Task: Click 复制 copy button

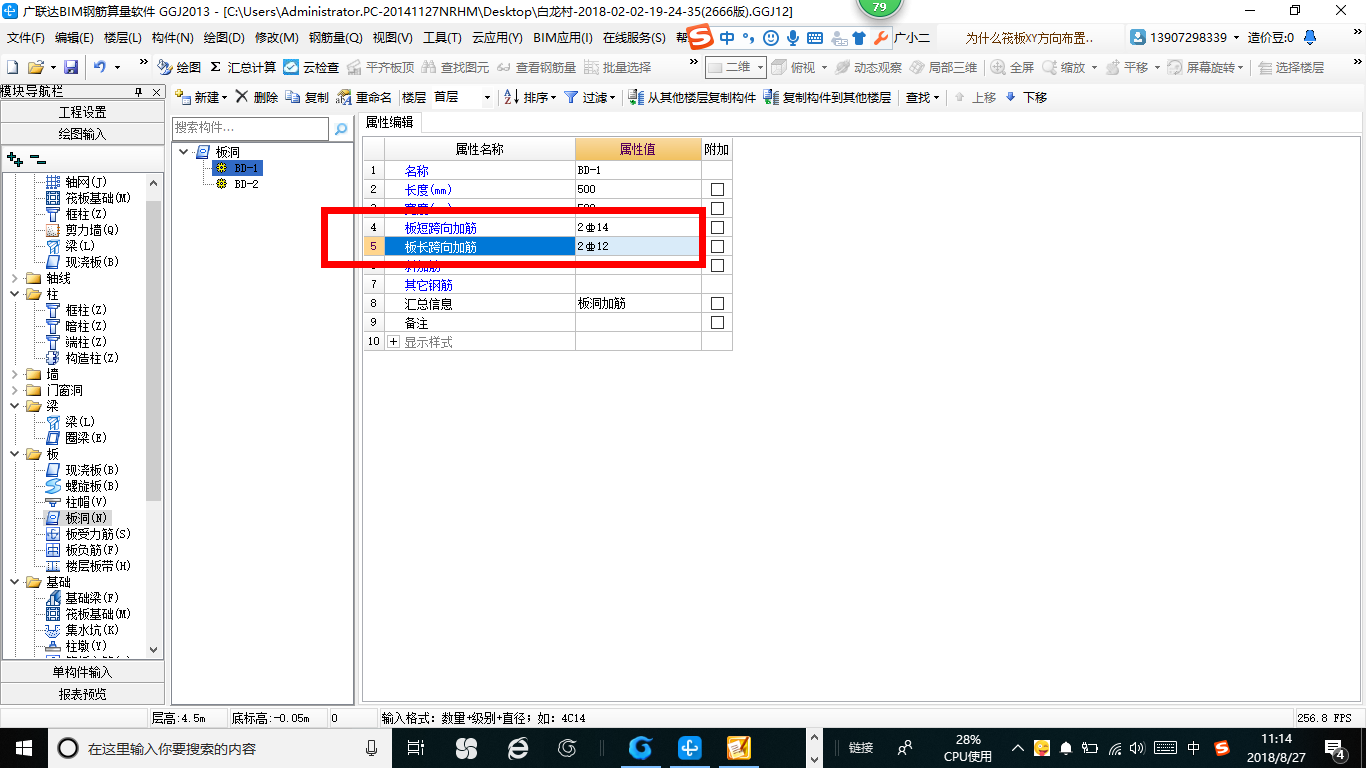Action: (x=307, y=97)
